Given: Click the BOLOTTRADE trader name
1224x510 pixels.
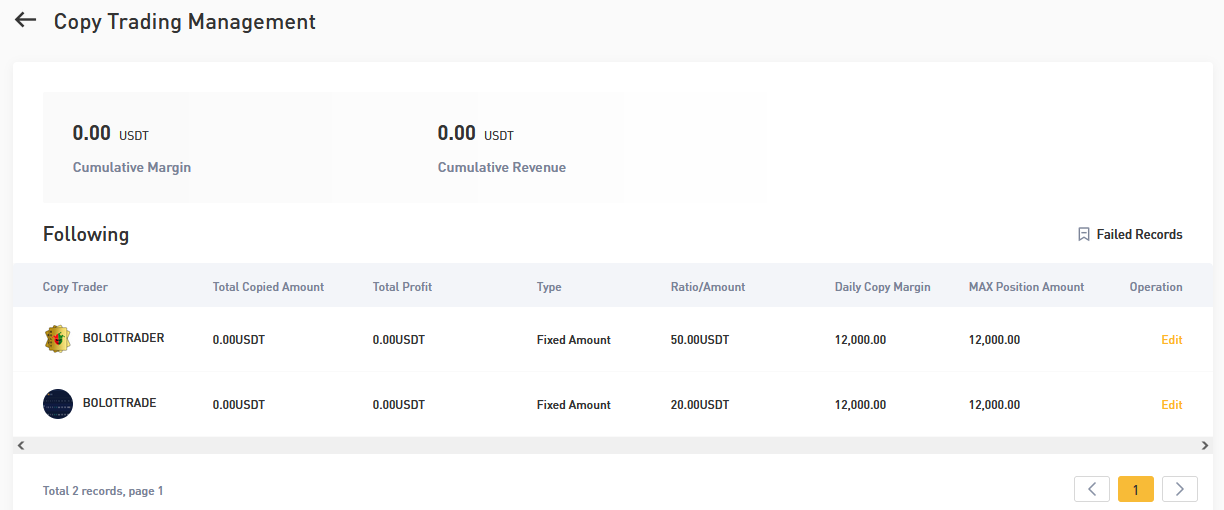Looking at the screenshot, I should pos(119,403).
